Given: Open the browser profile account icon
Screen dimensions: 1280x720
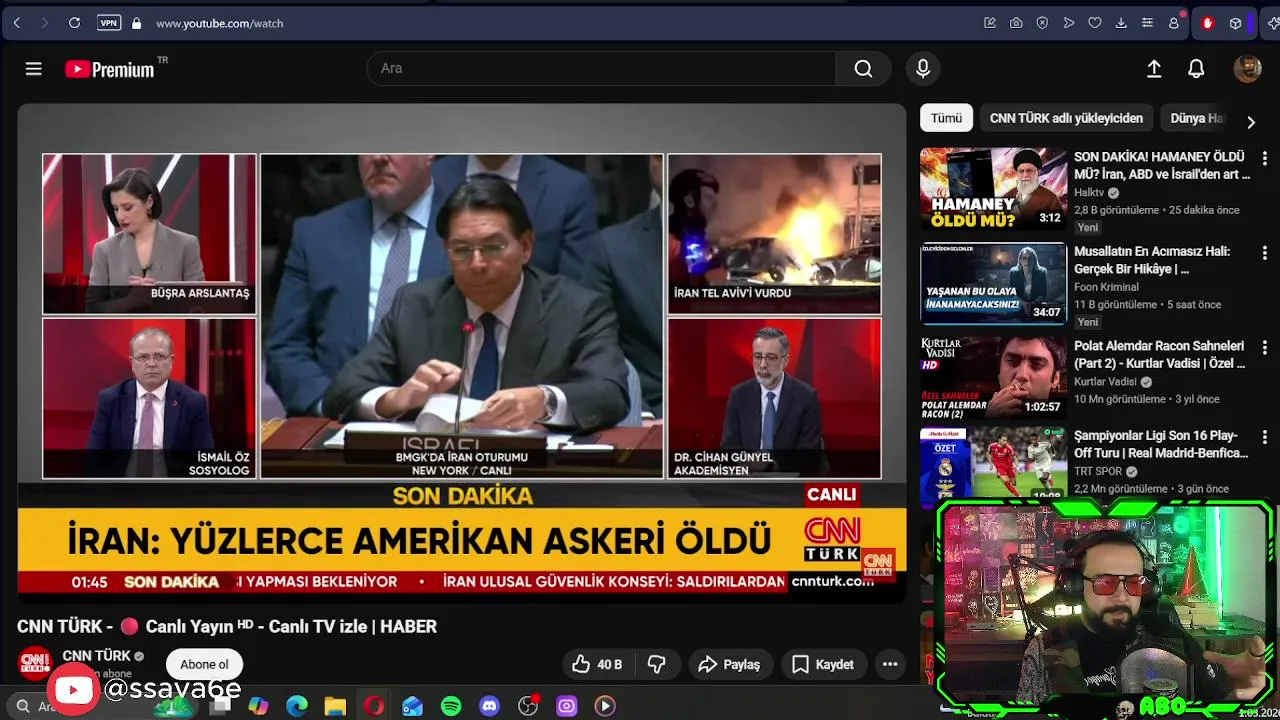Looking at the screenshot, I should 1174,23.
